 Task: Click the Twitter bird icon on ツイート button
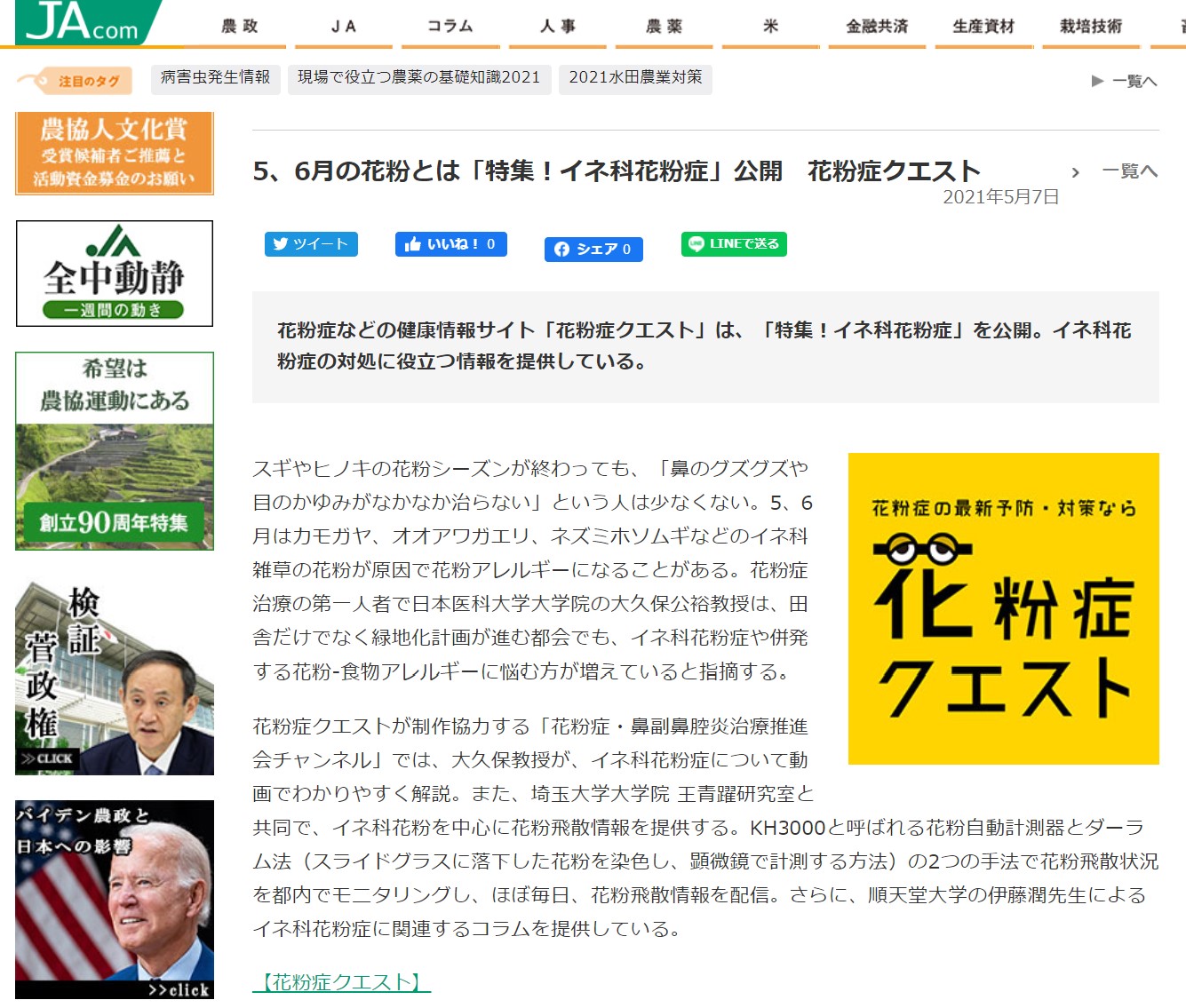click(282, 243)
